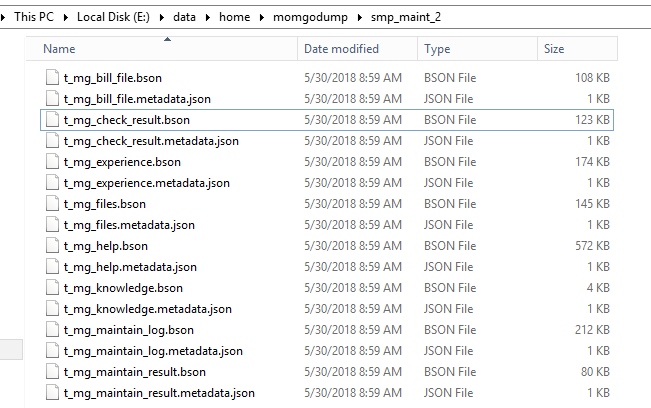The image size is (651, 408).
Task: Click the t_mg_maintain_result.bson file icon
Action: 52,372
